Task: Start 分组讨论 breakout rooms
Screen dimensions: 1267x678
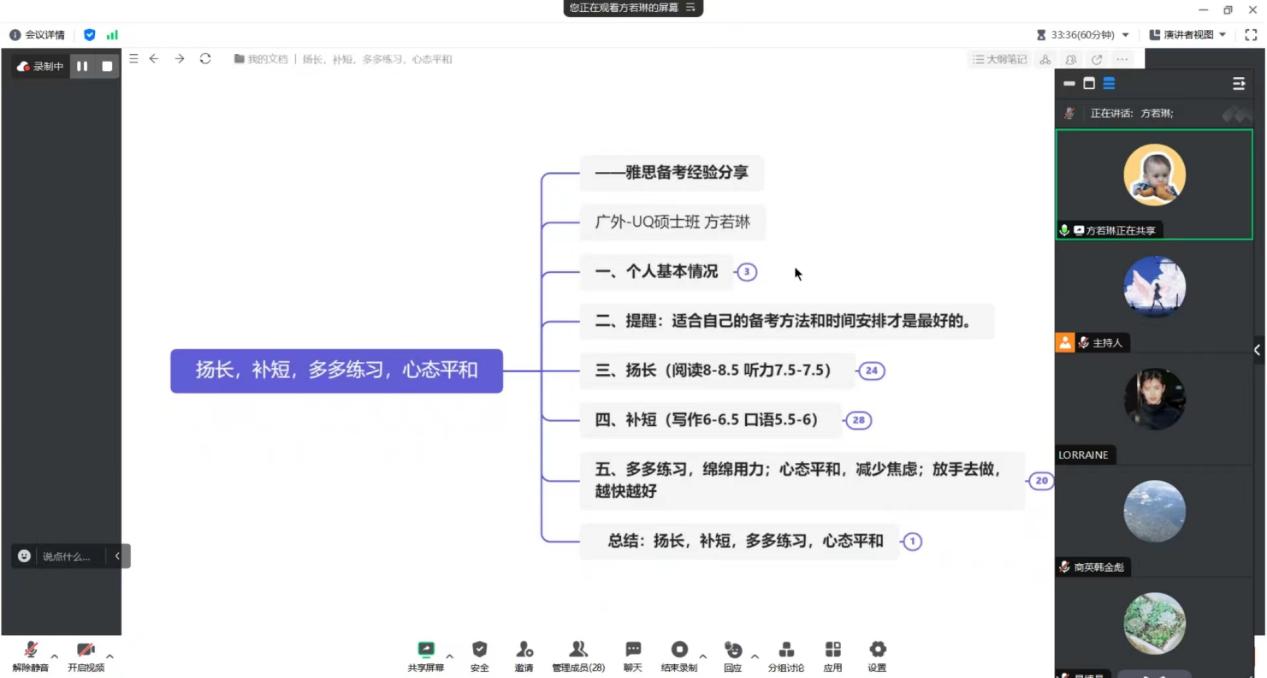Action: [787, 655]
